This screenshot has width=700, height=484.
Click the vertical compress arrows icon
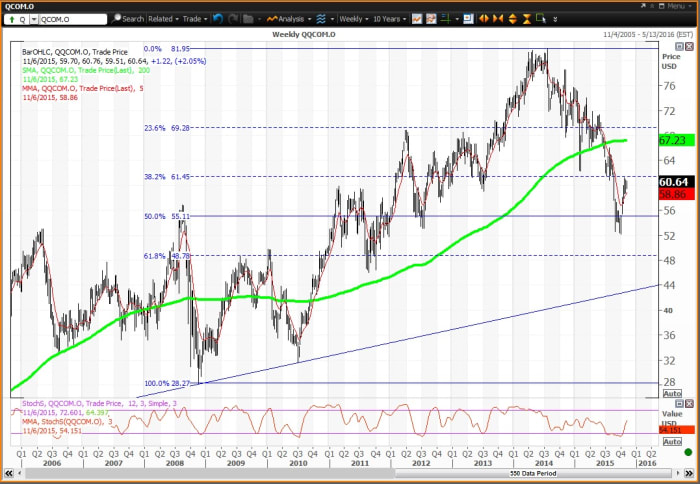pos(528,18)
